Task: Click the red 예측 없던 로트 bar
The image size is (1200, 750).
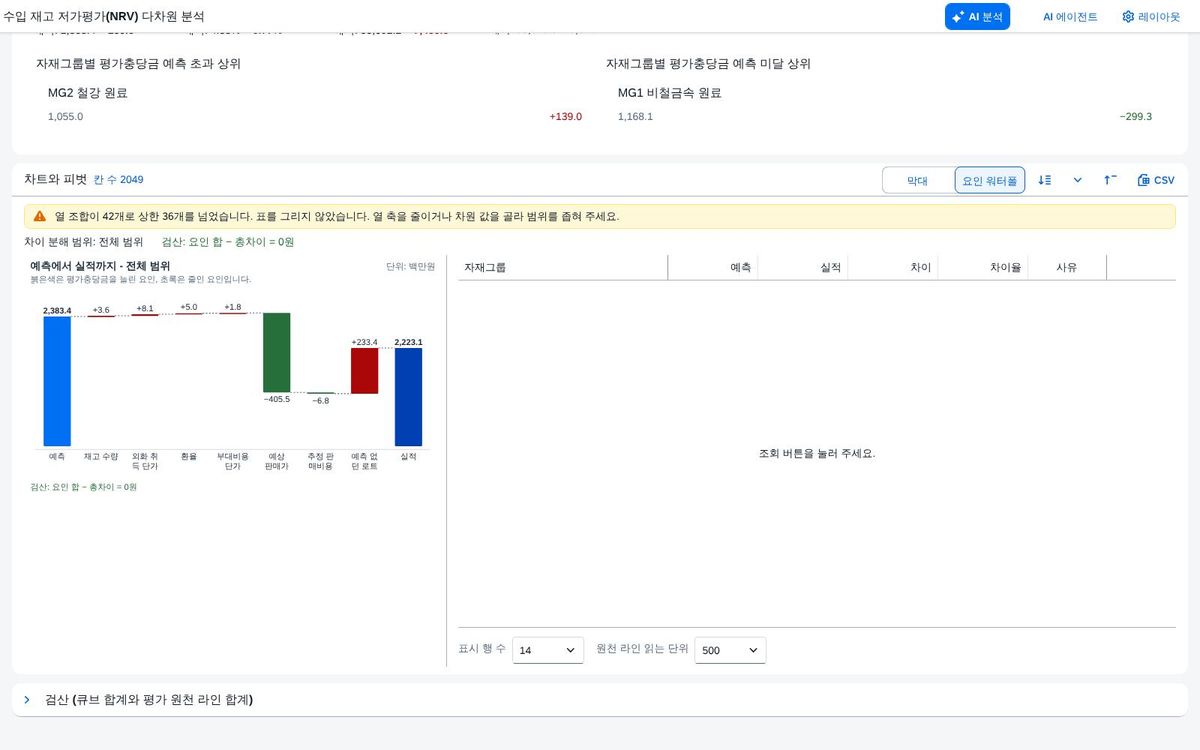Action: click(365, 370)
